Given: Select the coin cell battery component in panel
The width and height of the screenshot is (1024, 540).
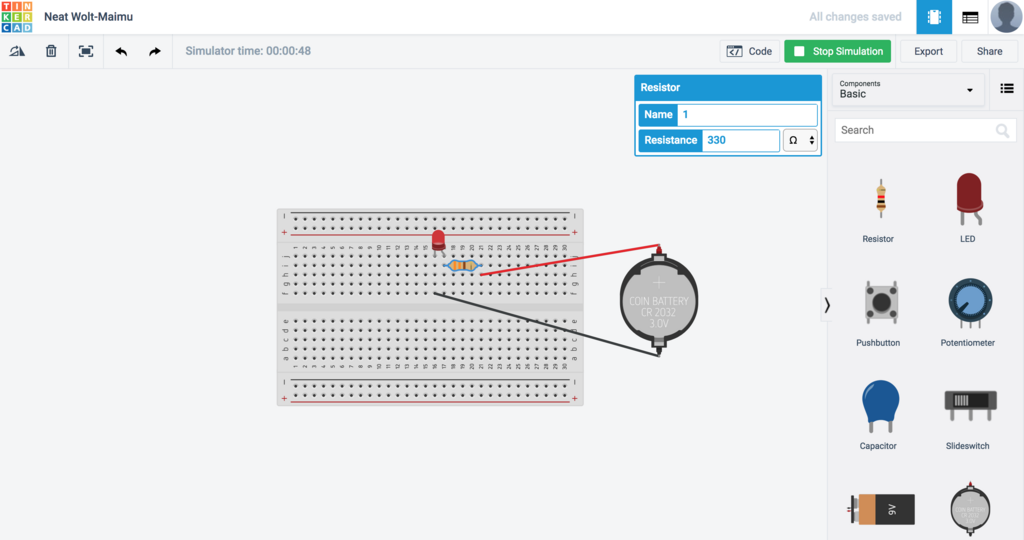Looking at the screenshot, I should (x=970, y=509).
